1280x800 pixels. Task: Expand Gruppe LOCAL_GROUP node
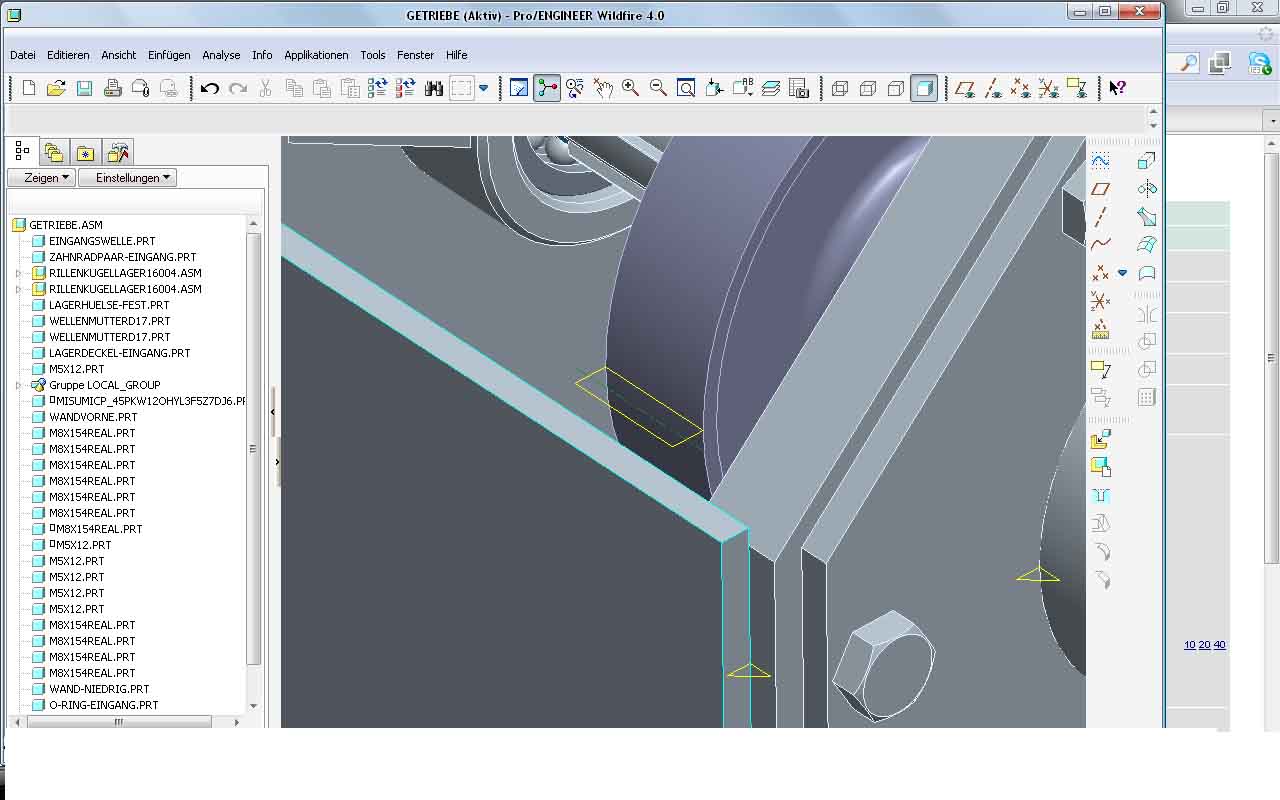(18, 385)
